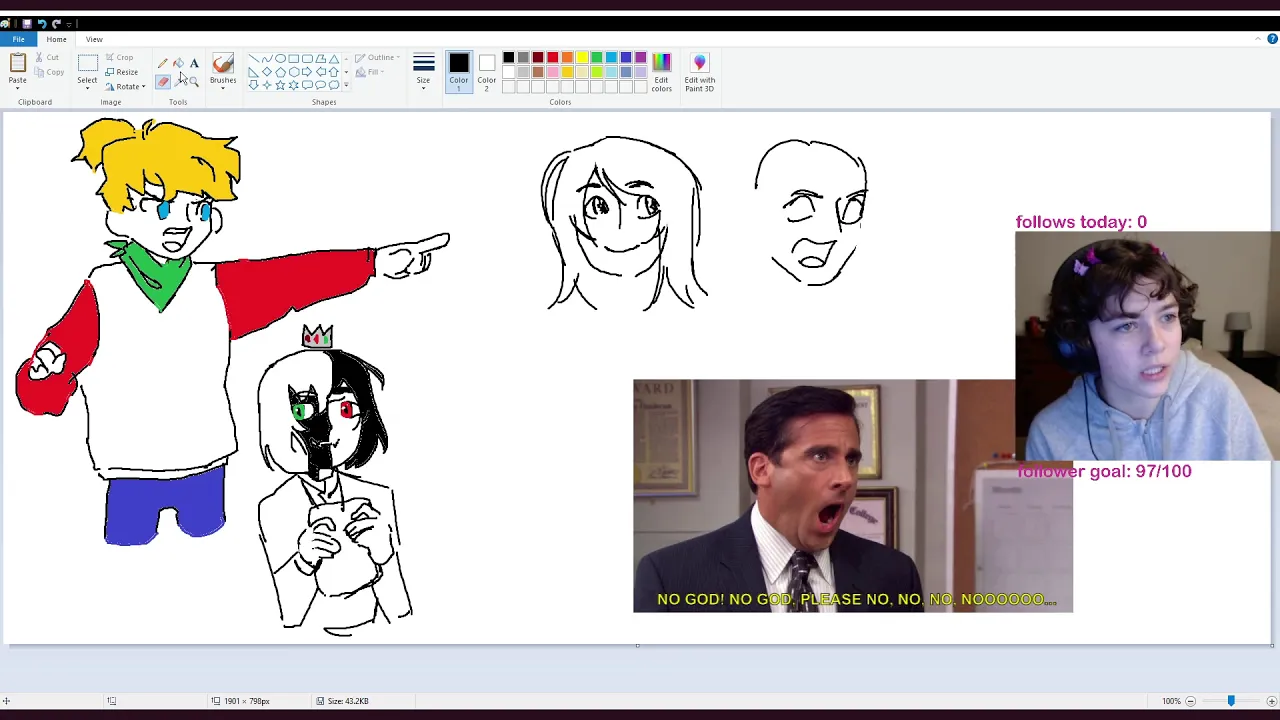The height and width of the screenshot is (720, 1280).
Task: Open the Select dropdown arrow
Action: coord(87,88)
